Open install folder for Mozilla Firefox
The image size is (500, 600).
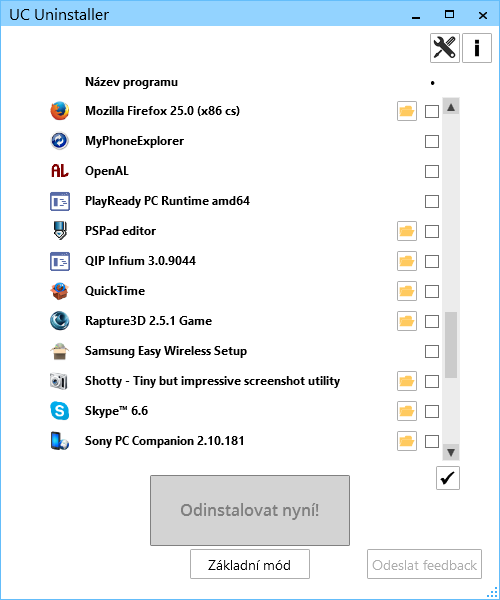point(407,111)
